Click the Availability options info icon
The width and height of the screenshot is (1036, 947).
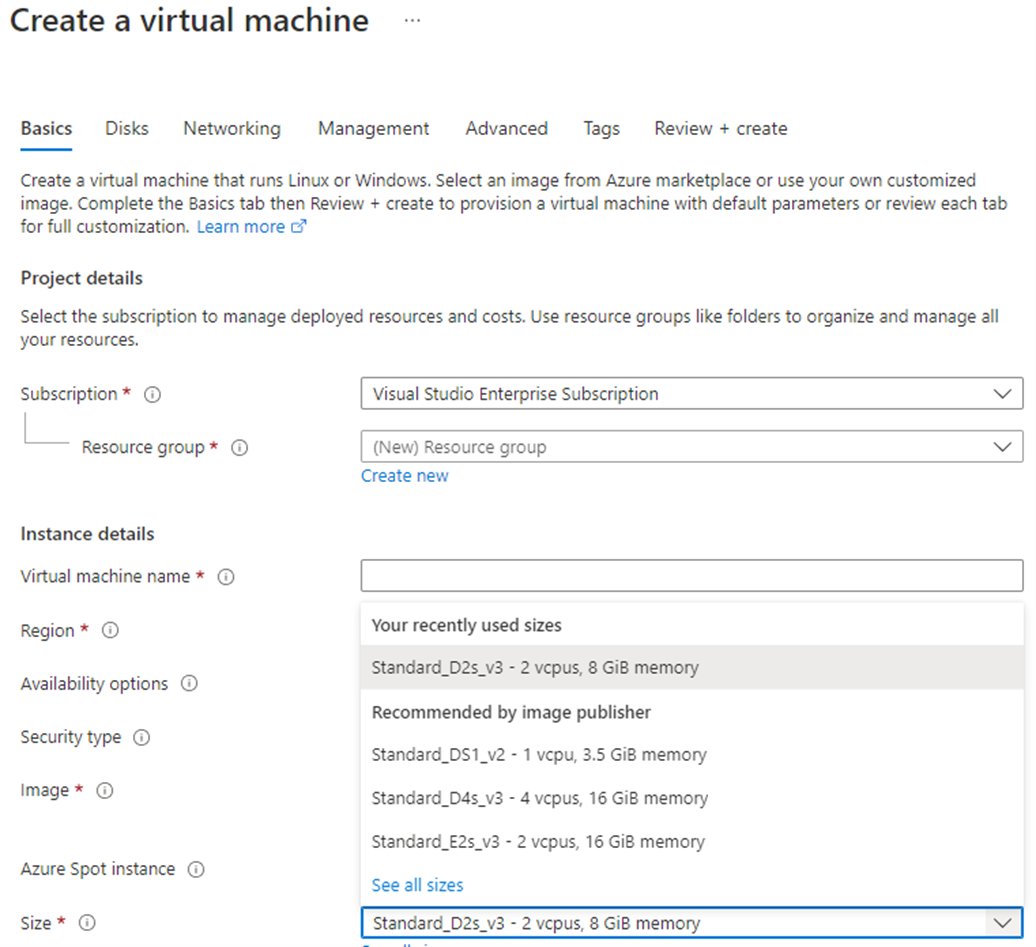(x=189, y=684)
